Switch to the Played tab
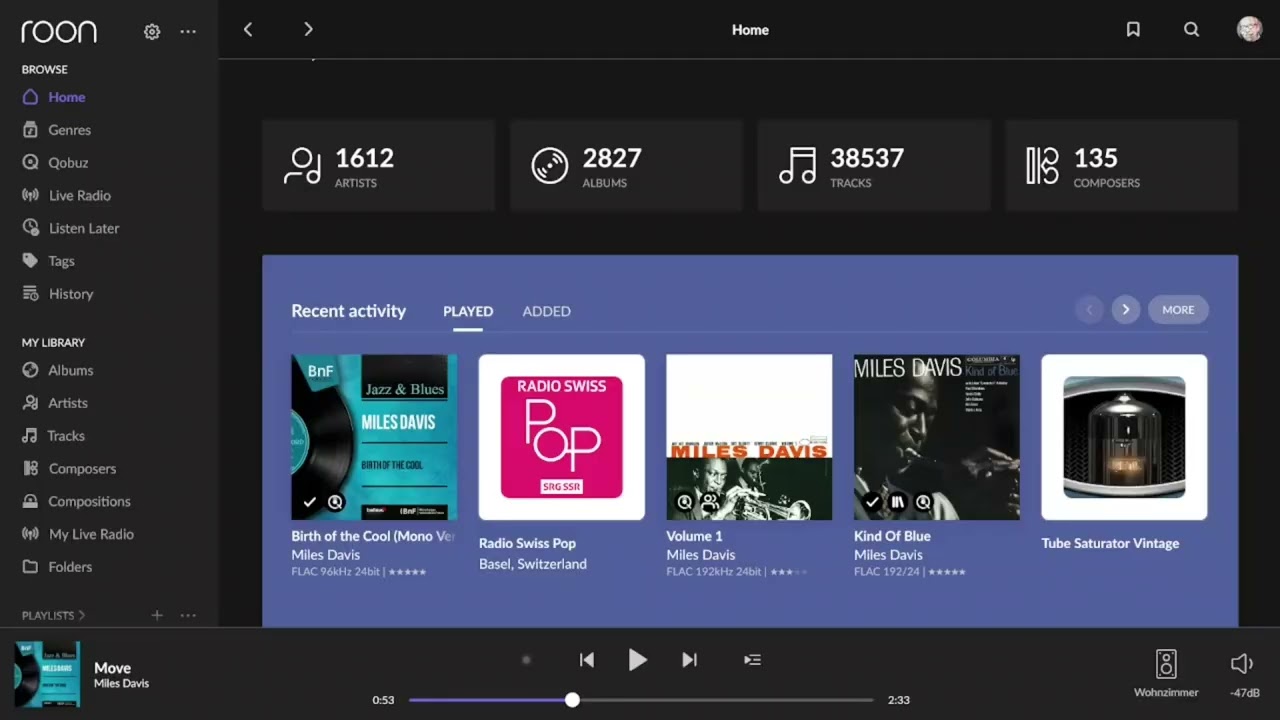Image resolution: width=1280 pixels, height=720 pixels. tap(468, 311)
